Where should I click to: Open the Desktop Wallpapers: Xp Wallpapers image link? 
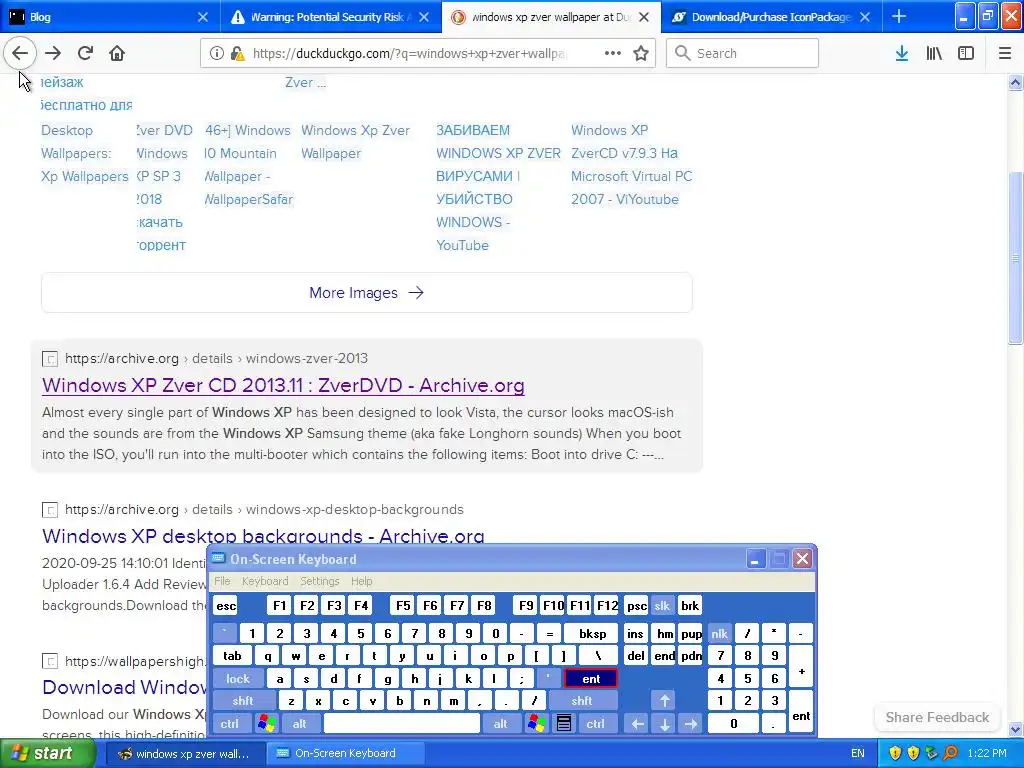click(84, 153)
